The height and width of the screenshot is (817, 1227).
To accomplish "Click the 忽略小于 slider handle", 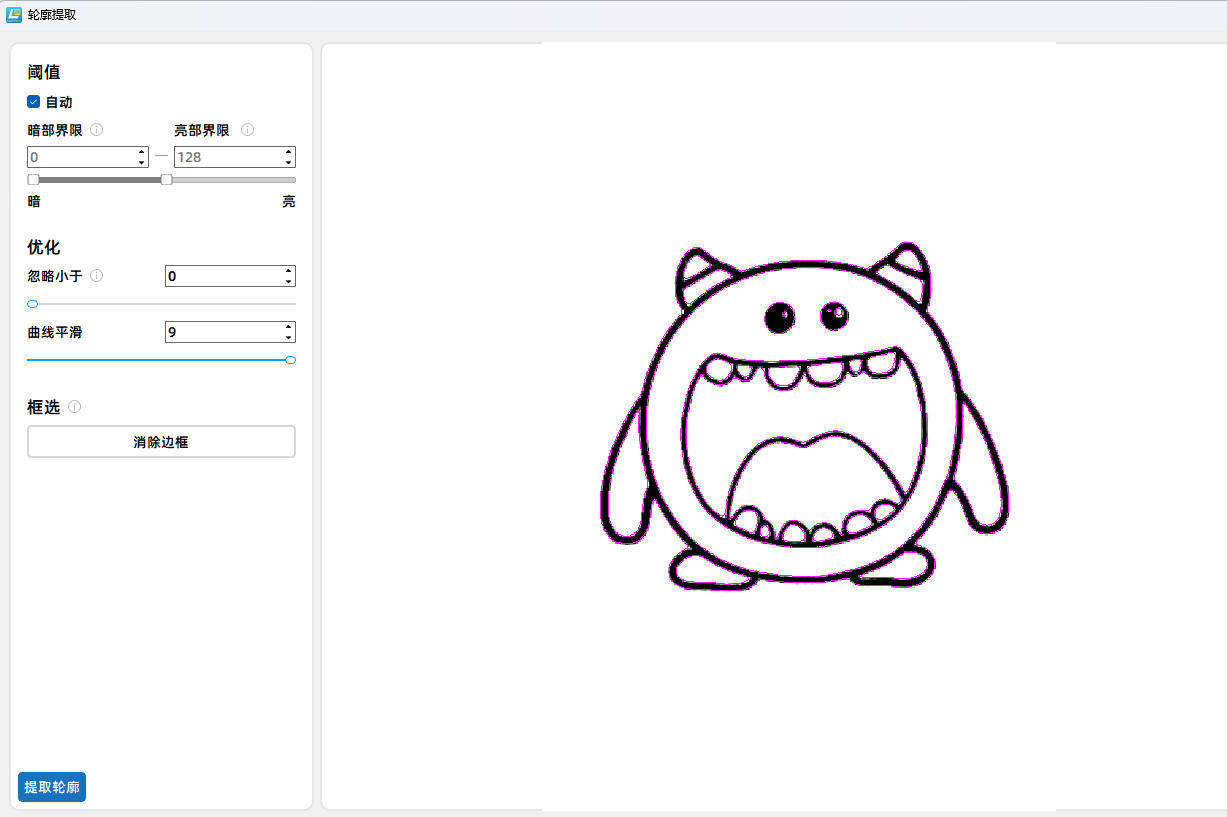I will 33,304.
